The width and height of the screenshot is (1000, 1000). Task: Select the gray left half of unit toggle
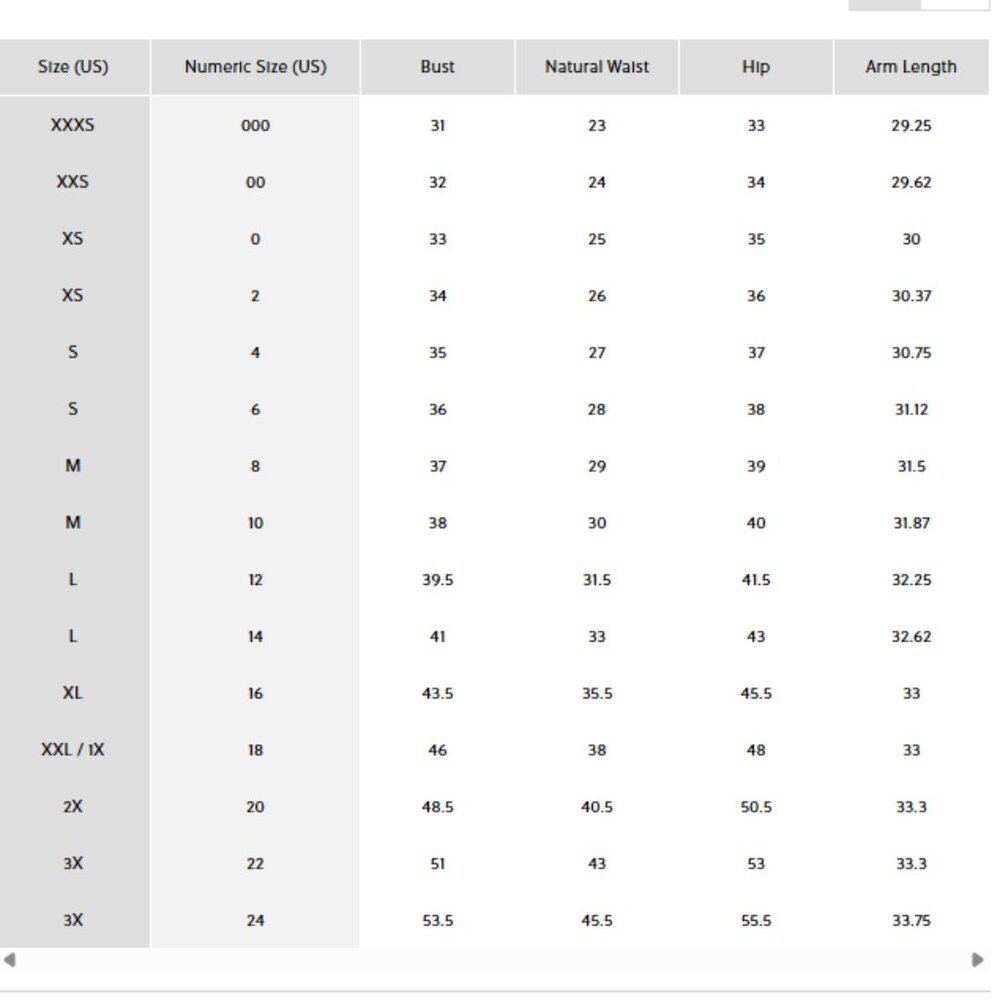click(884, 4)
